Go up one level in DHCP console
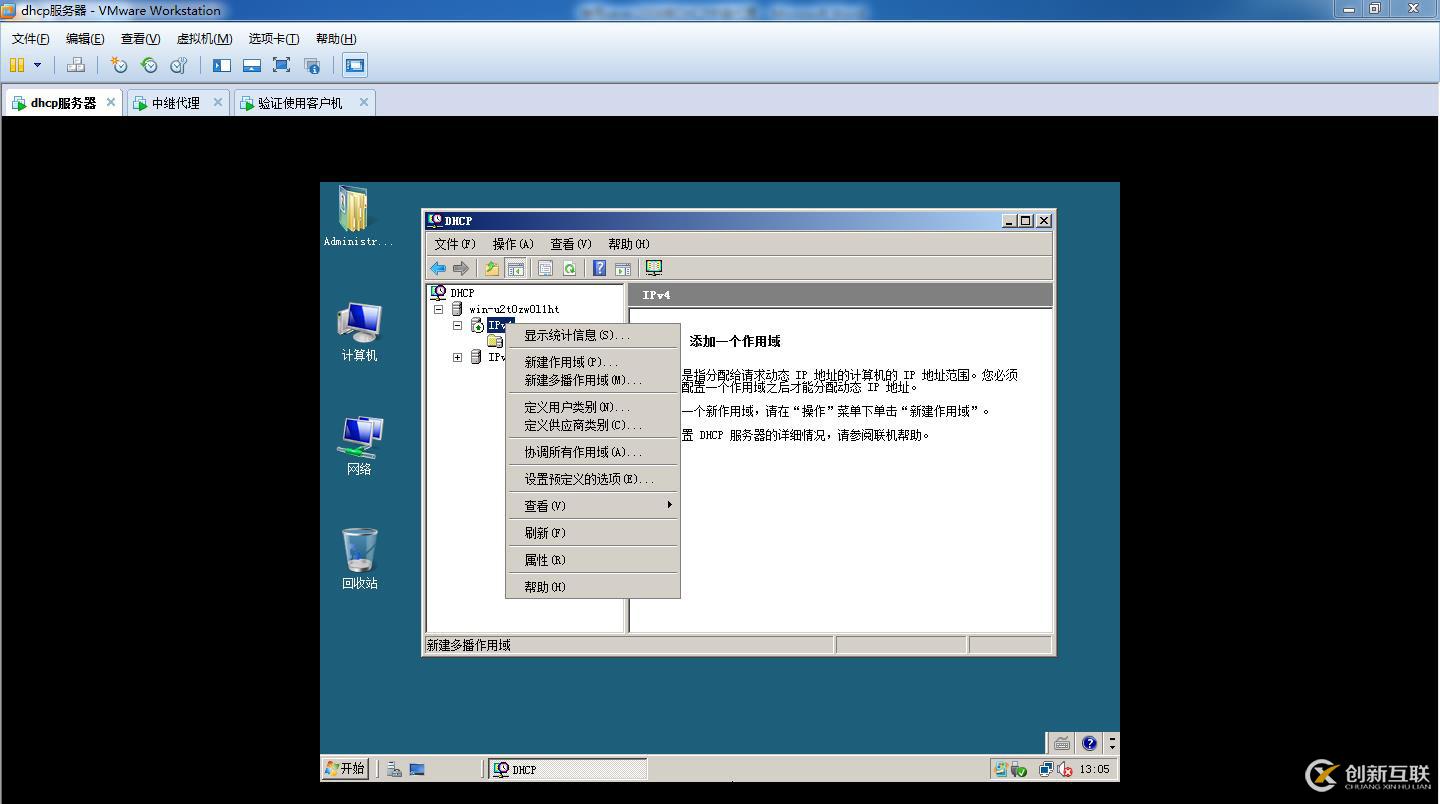This screenshot has width=1440, height=804. [x=492, y=268]
